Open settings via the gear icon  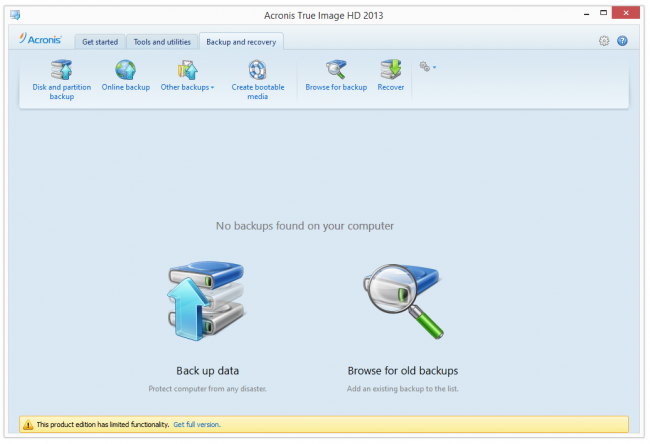point(604,41)
